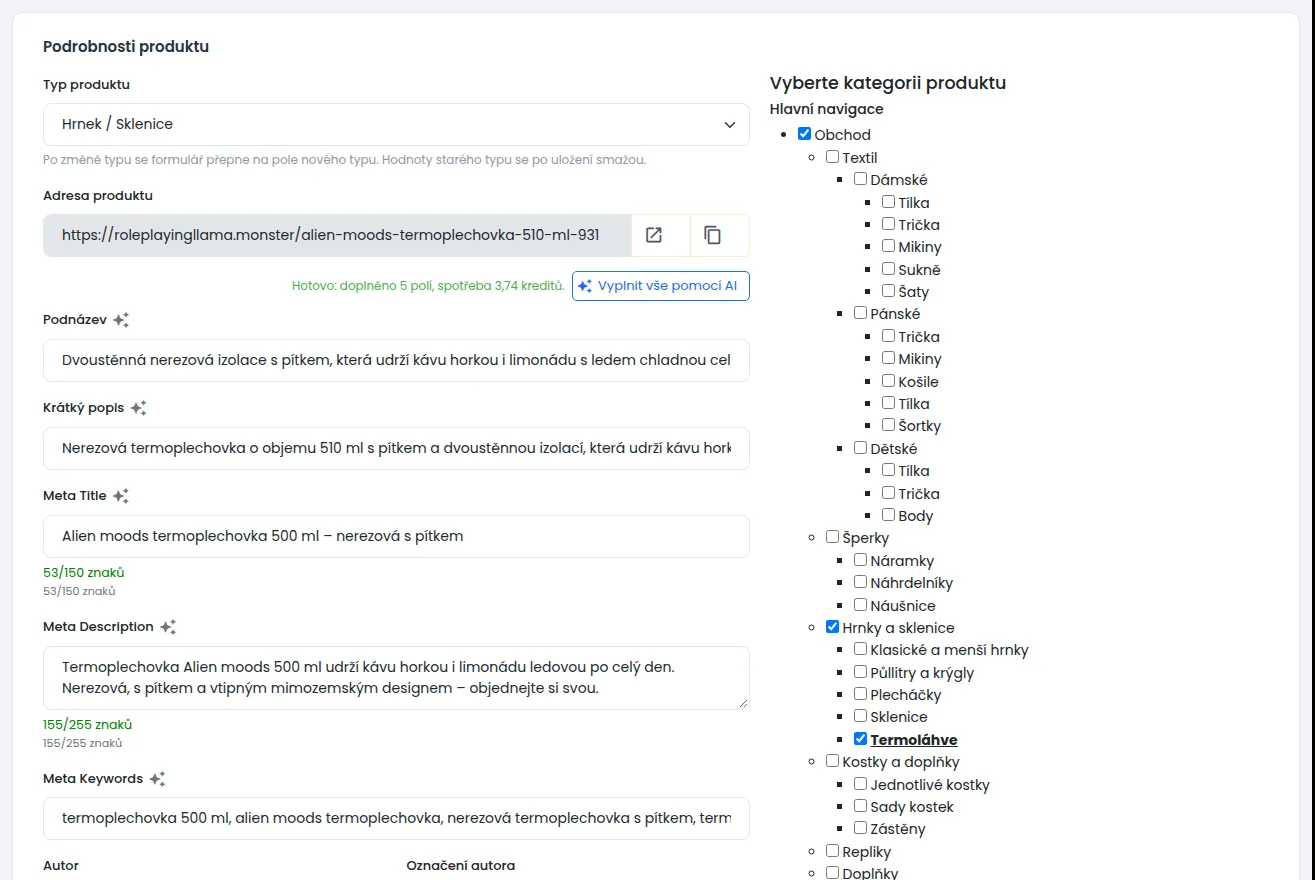1315x880 pixels.
Task: Check the Šortky checkbox
Action: 888,425
